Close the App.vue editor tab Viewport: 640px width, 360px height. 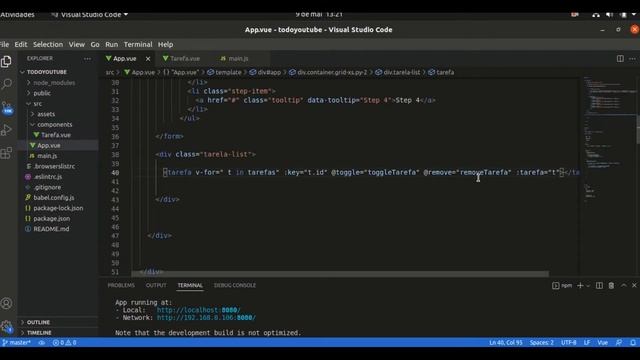point(148,59)
